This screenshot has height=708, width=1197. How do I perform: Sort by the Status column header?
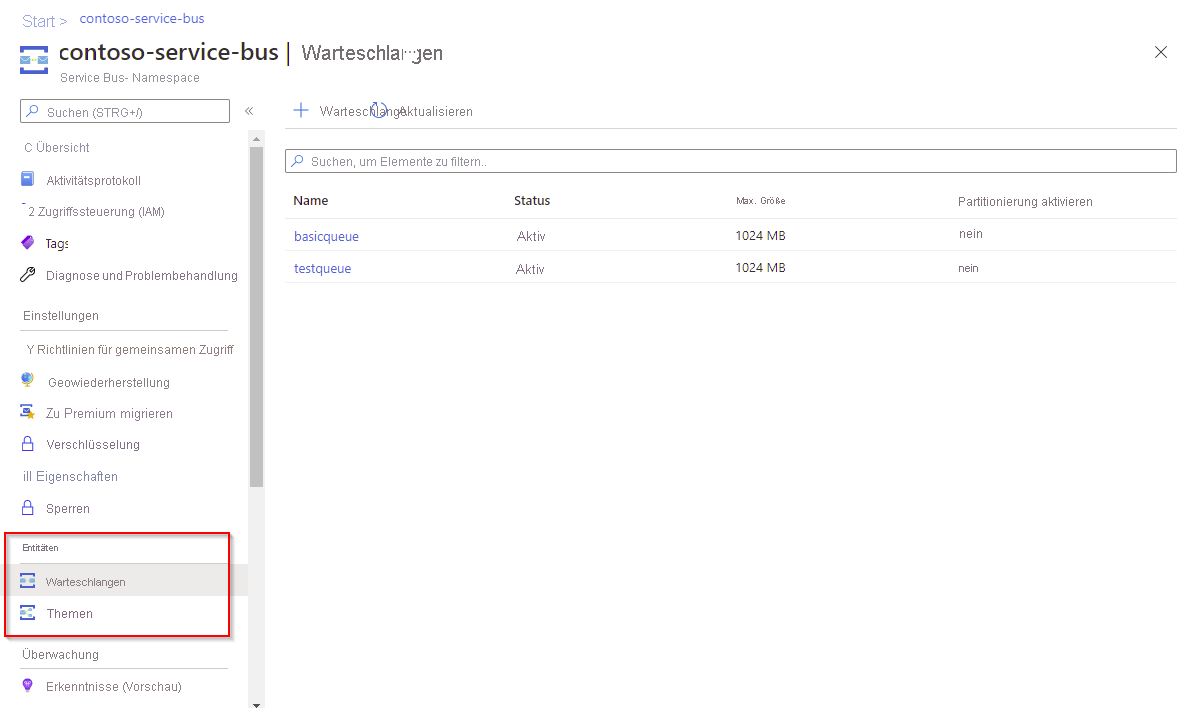tap(532, 201)
